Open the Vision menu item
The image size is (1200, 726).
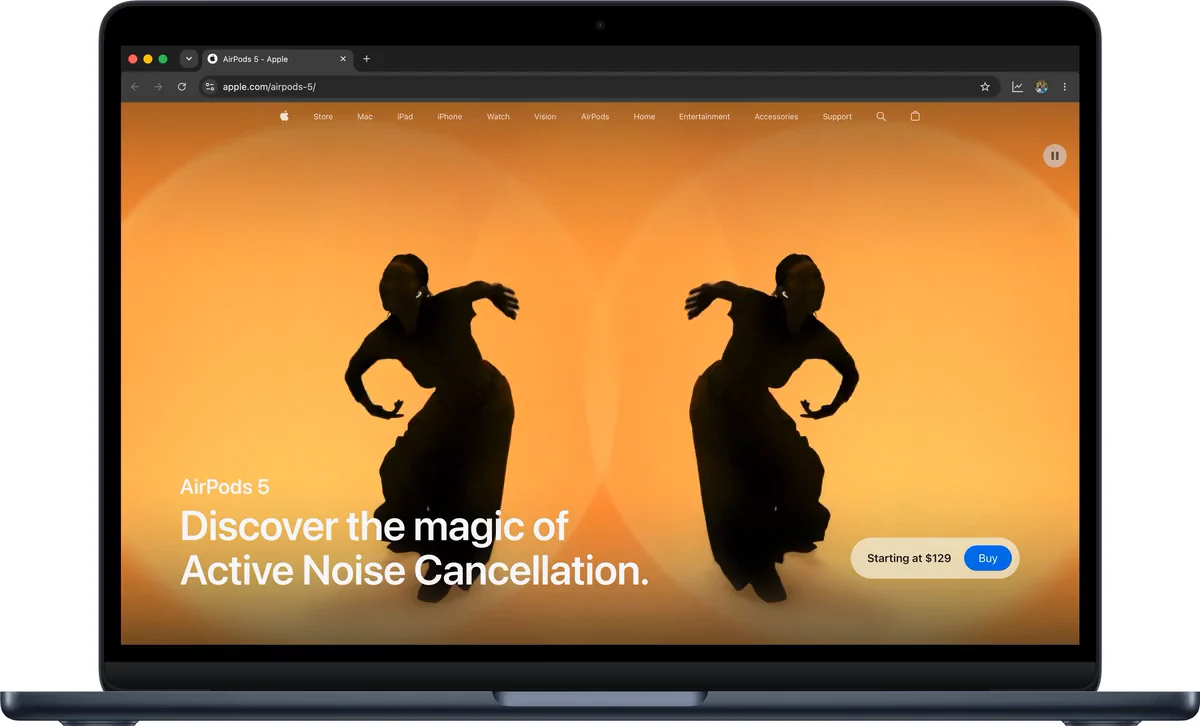coord(545,117)
